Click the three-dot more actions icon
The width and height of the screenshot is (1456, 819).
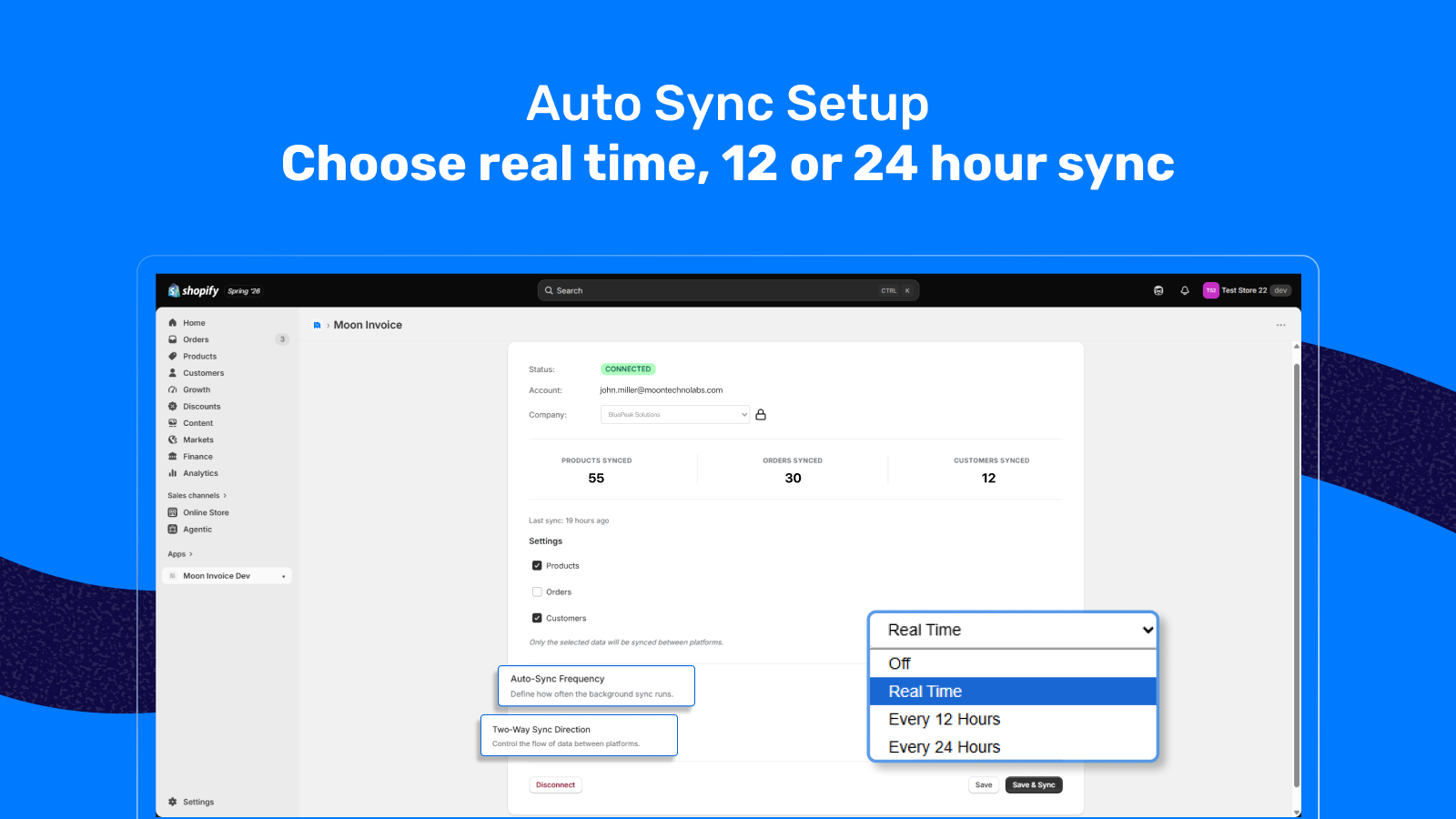1280,325
